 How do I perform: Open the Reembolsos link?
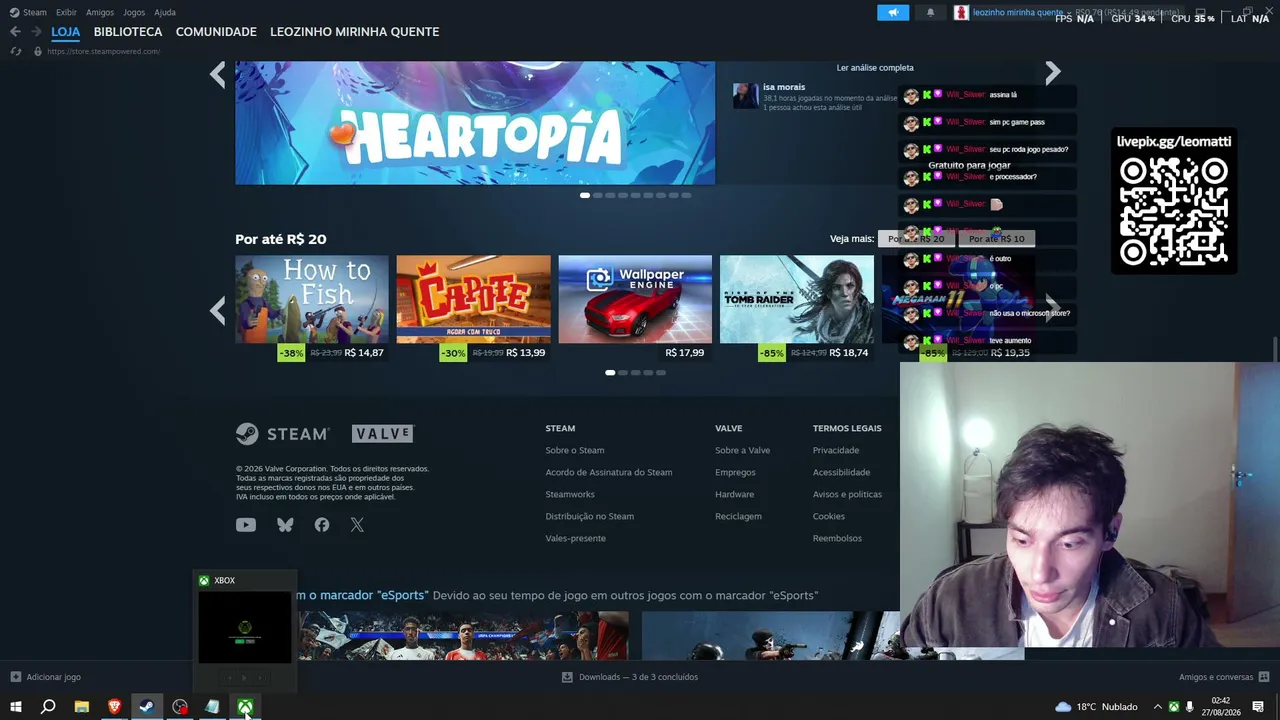[x=837, y=538]
